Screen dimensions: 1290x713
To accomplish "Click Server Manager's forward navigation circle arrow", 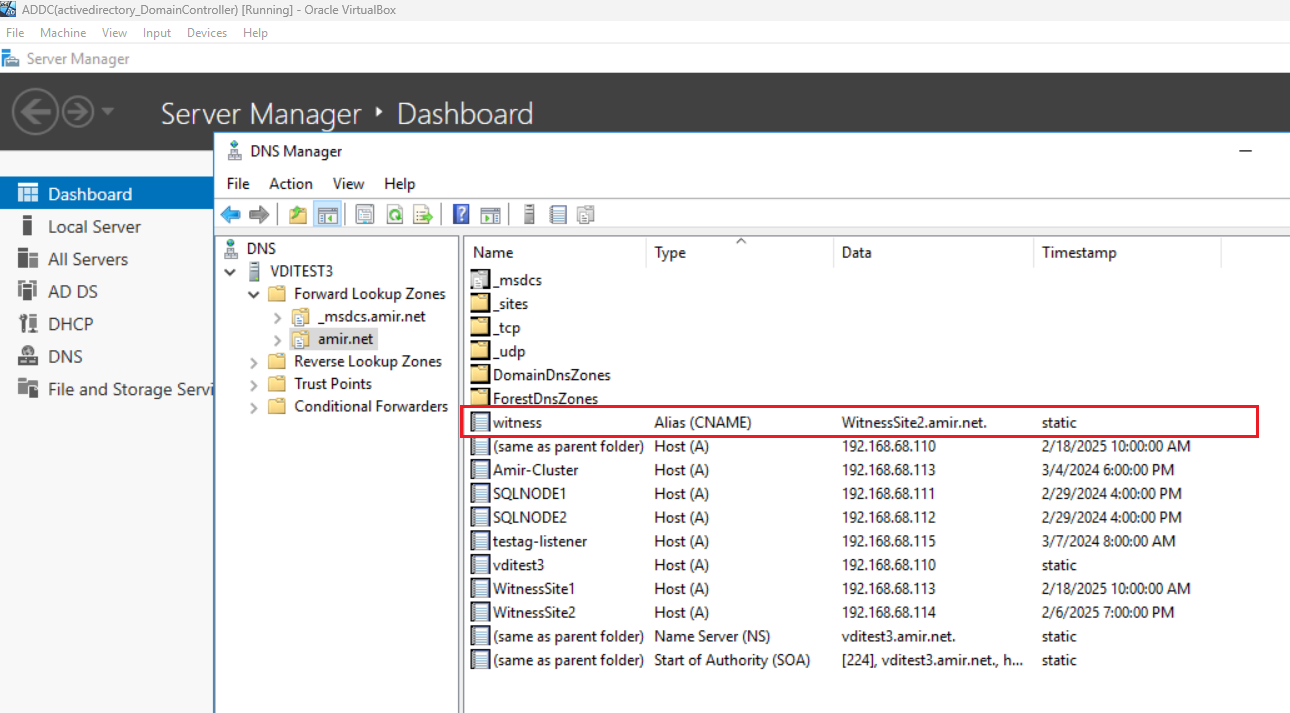I will [x=78, y=111].
